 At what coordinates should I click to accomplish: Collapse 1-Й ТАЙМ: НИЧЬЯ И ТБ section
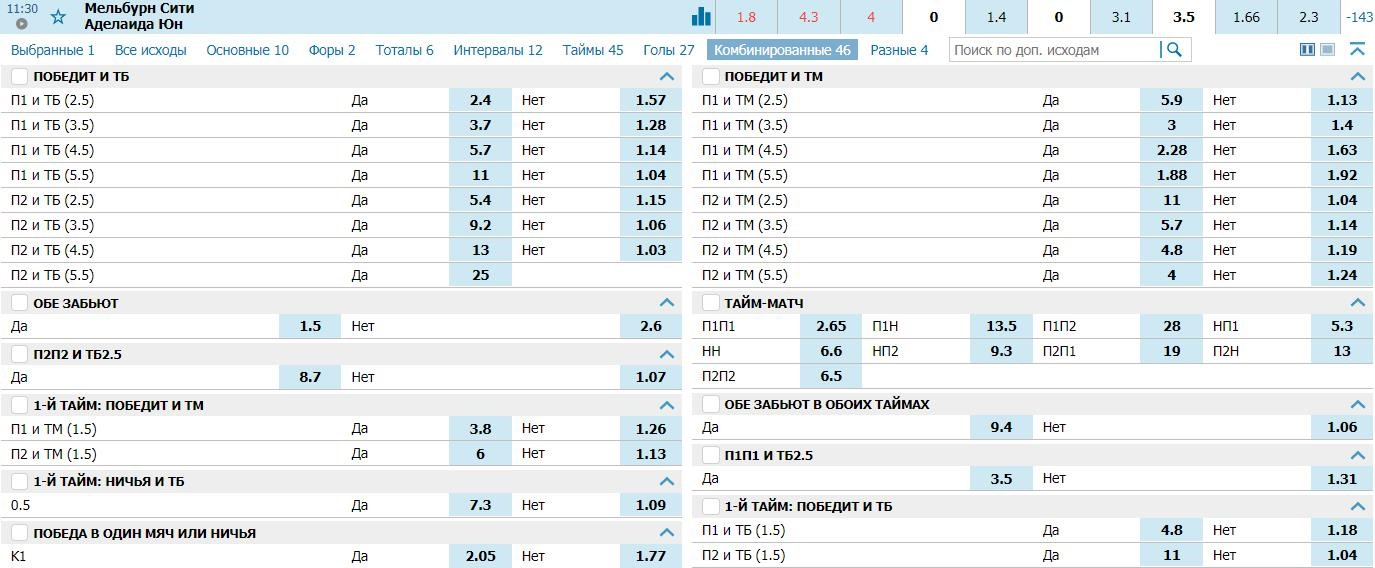667,481
